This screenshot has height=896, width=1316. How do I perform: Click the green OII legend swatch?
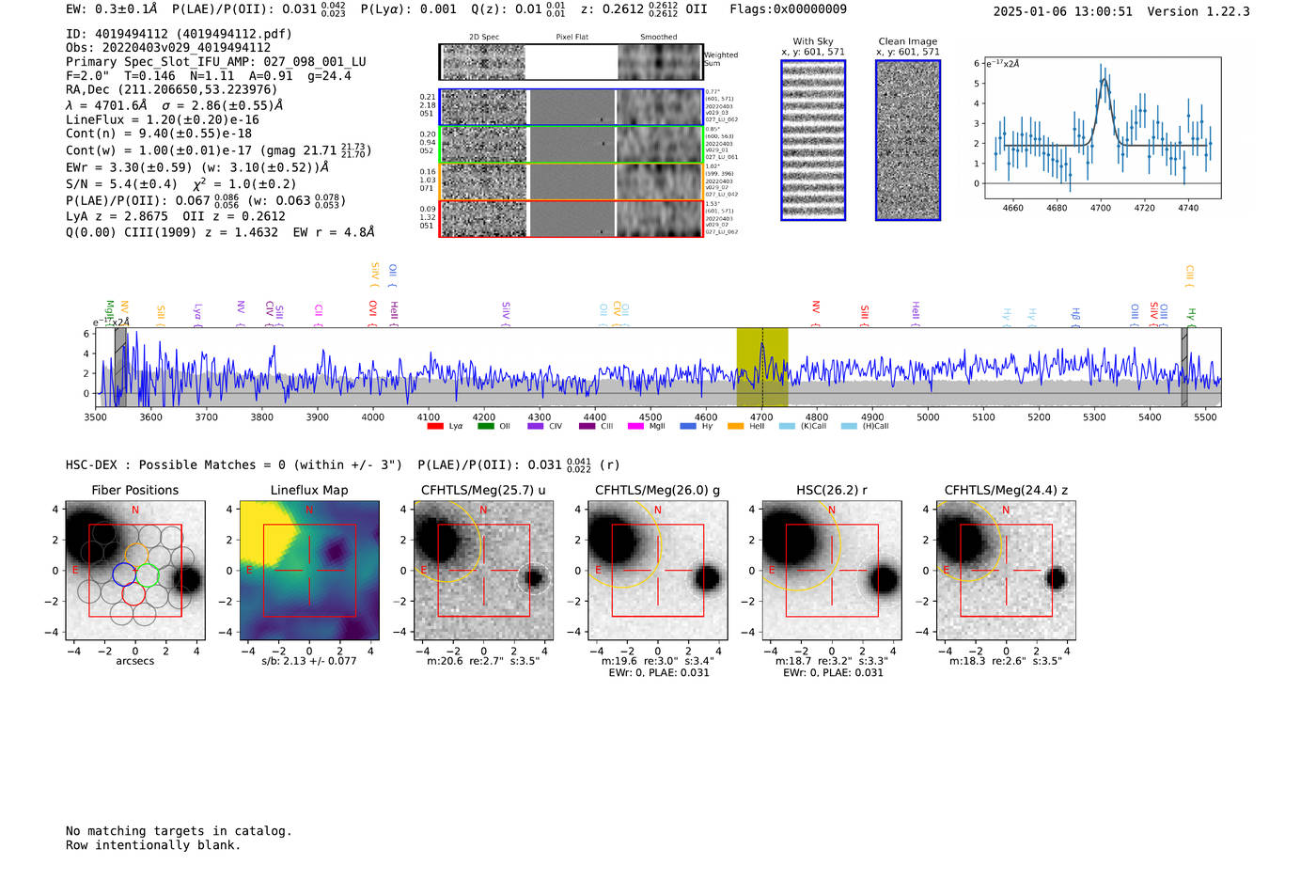point(485,427)
